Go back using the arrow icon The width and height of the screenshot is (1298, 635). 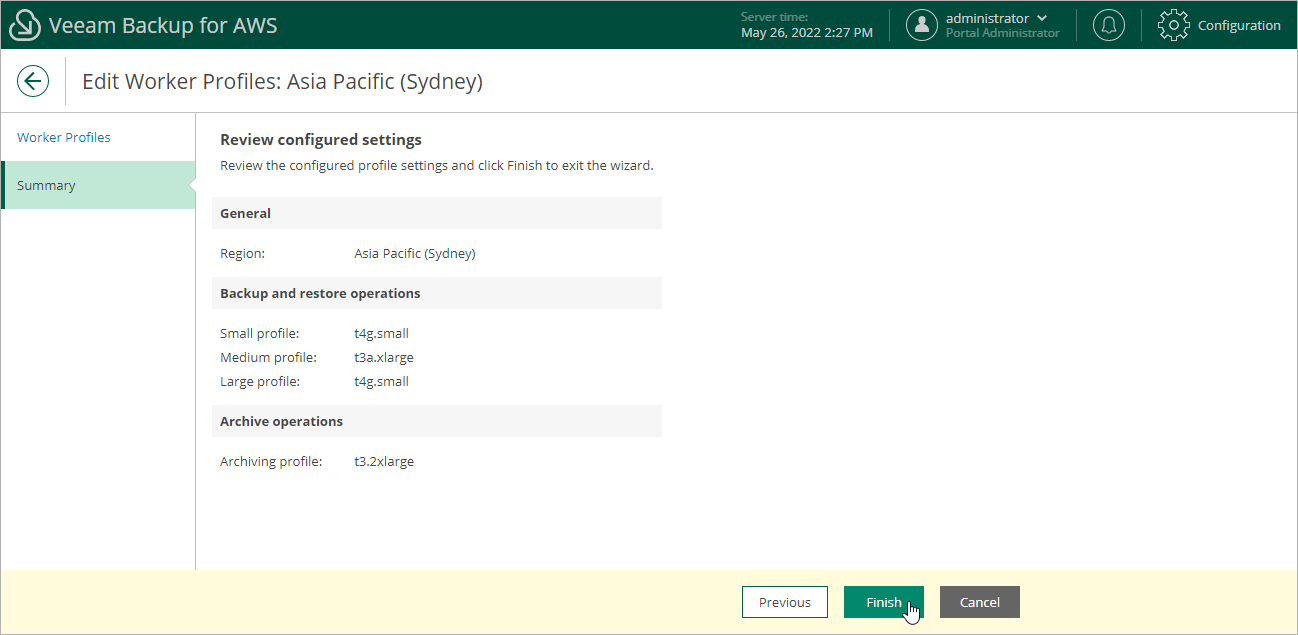point(33,81)
